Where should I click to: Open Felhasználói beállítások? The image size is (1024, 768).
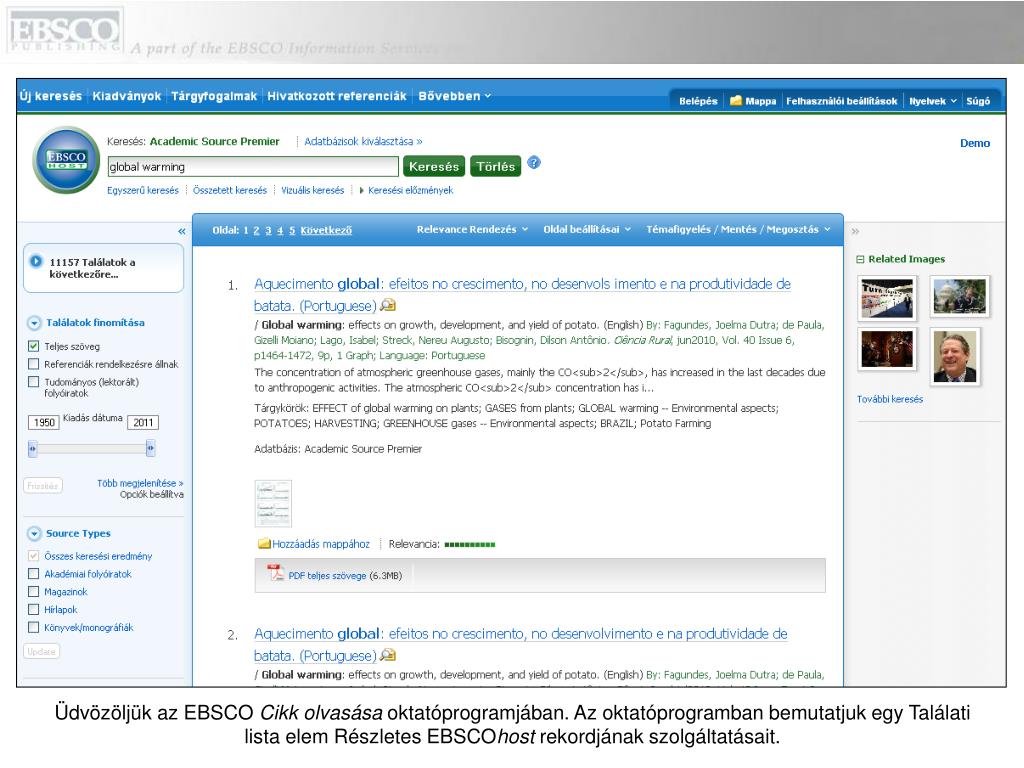tap(841, 101)
